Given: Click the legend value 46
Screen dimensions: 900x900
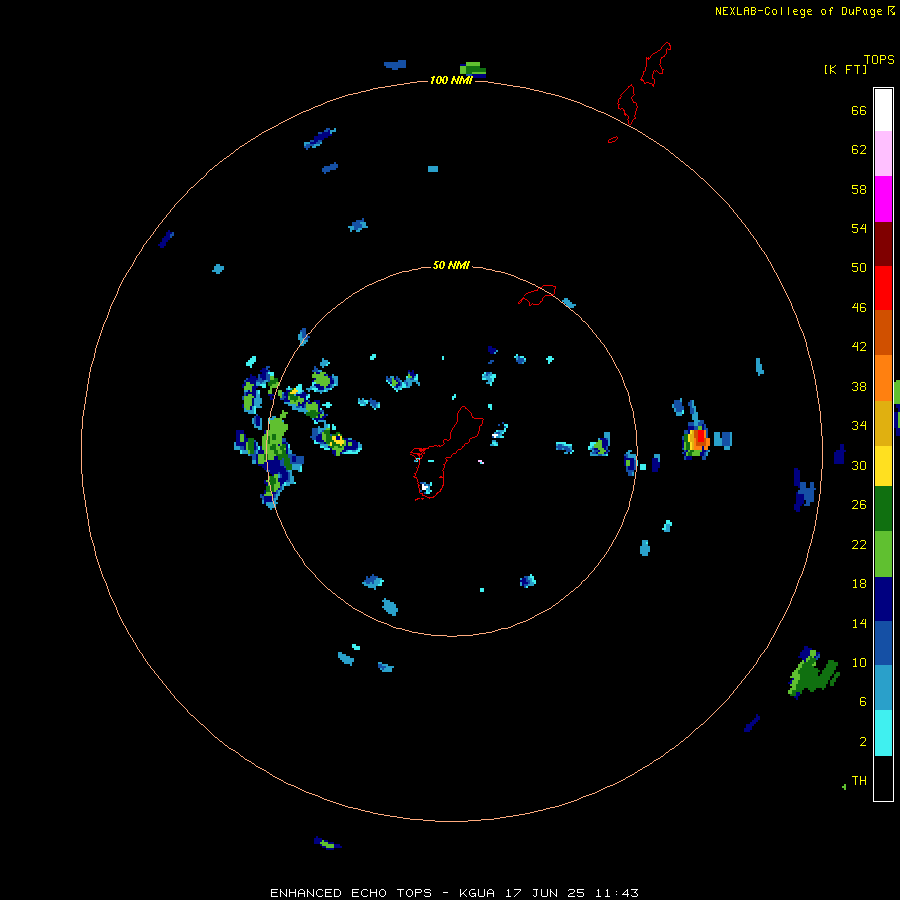Looking at the screenshot, I should [x=859, y=308].
